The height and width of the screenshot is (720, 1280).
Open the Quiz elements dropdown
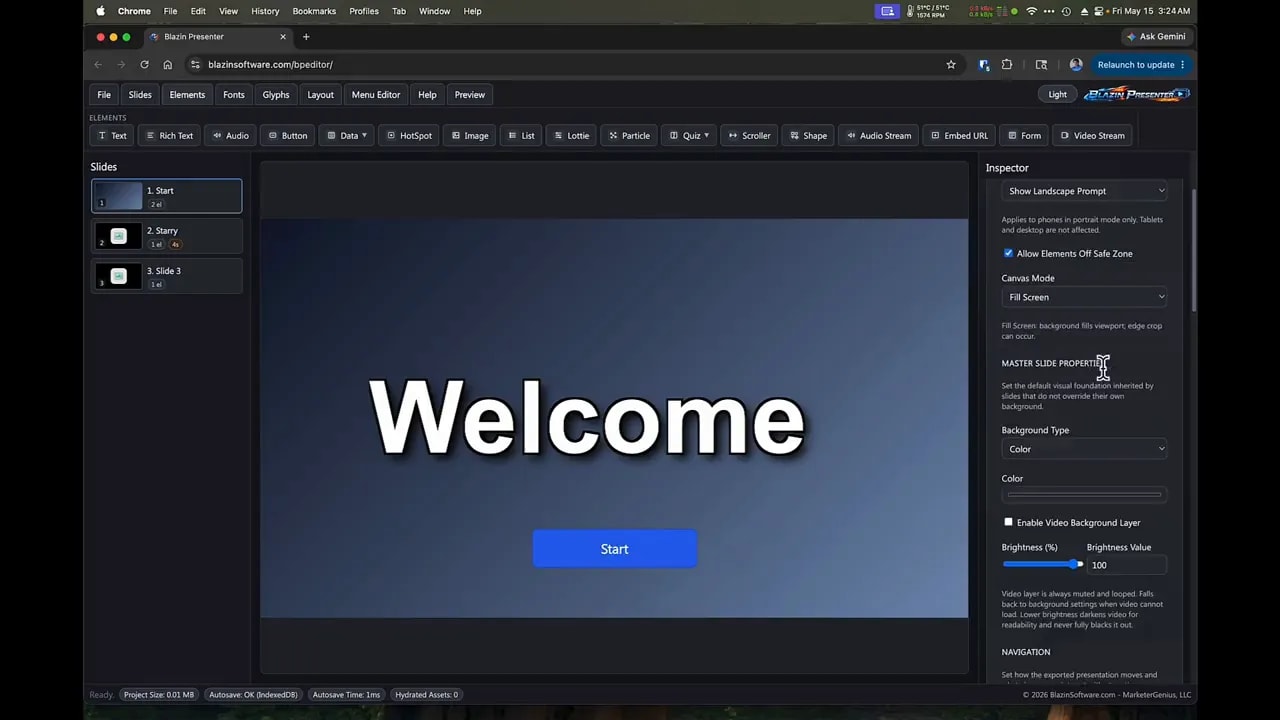[689, 136]
